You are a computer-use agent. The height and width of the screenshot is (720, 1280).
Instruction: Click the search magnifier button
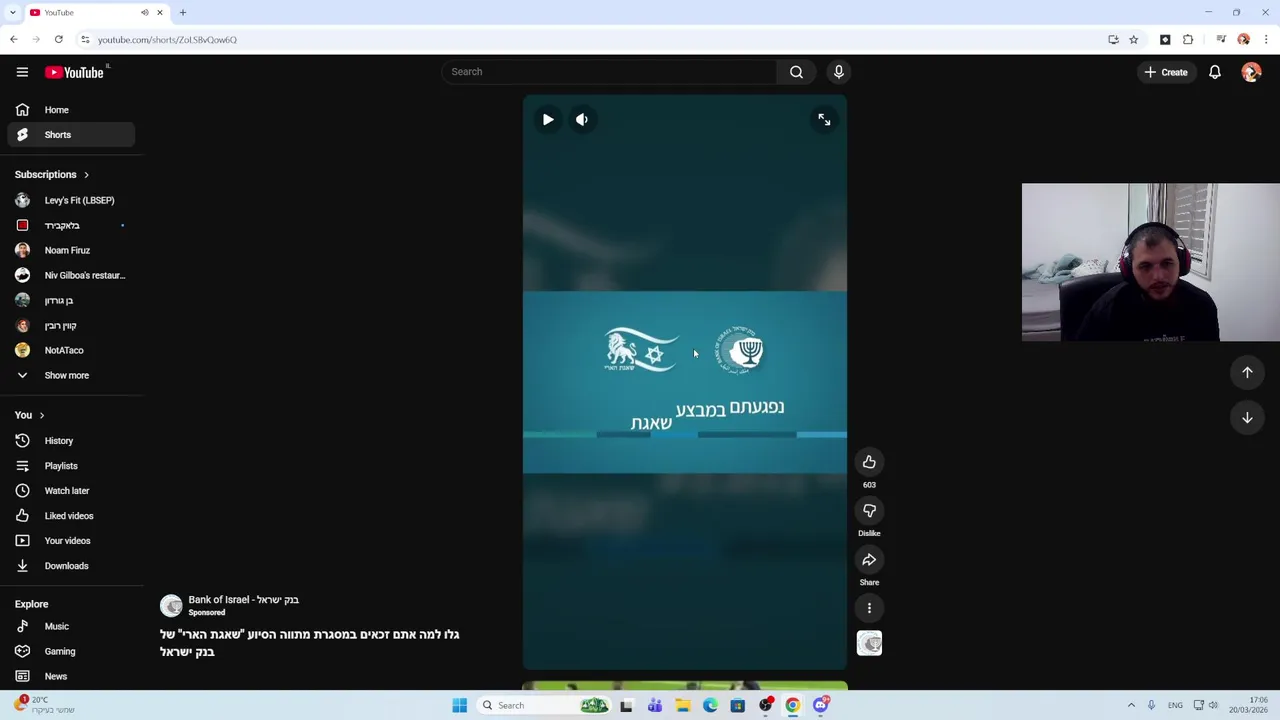[x=796, y=72]
